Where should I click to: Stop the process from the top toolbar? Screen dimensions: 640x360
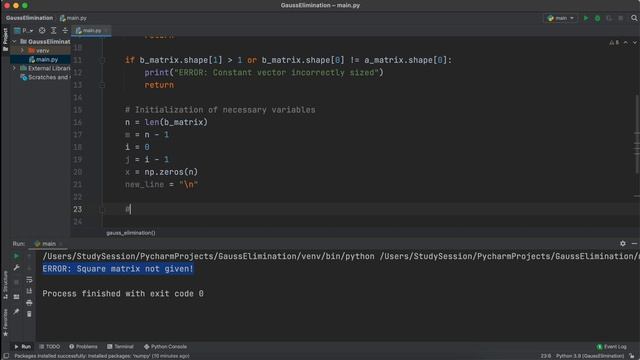pyautogui.click(x=620, y=18)
